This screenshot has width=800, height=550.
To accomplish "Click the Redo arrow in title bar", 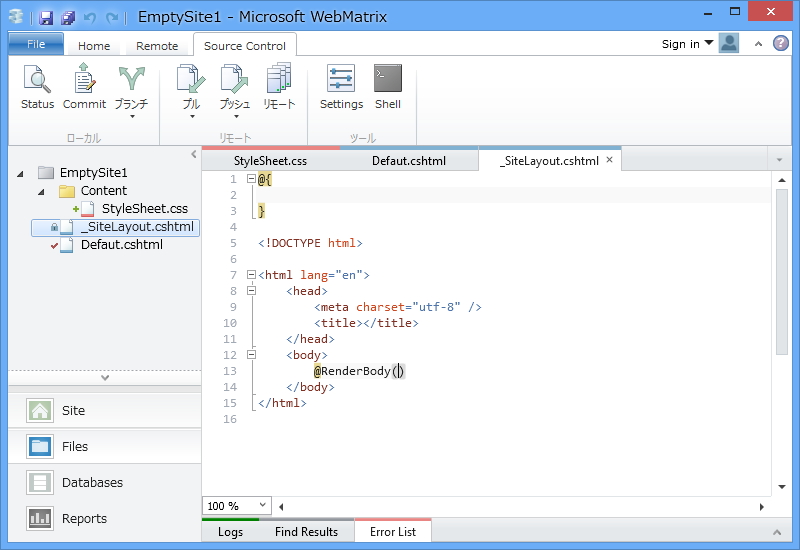I will click(x=112, y=18).
